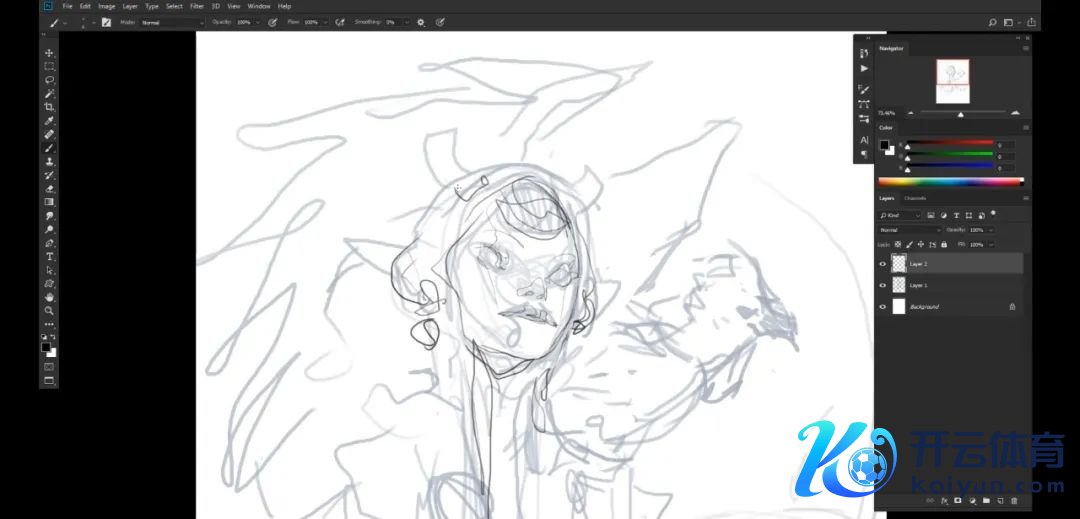Pick the Crop tool
Screen dimensions: 1080x519
49,106
